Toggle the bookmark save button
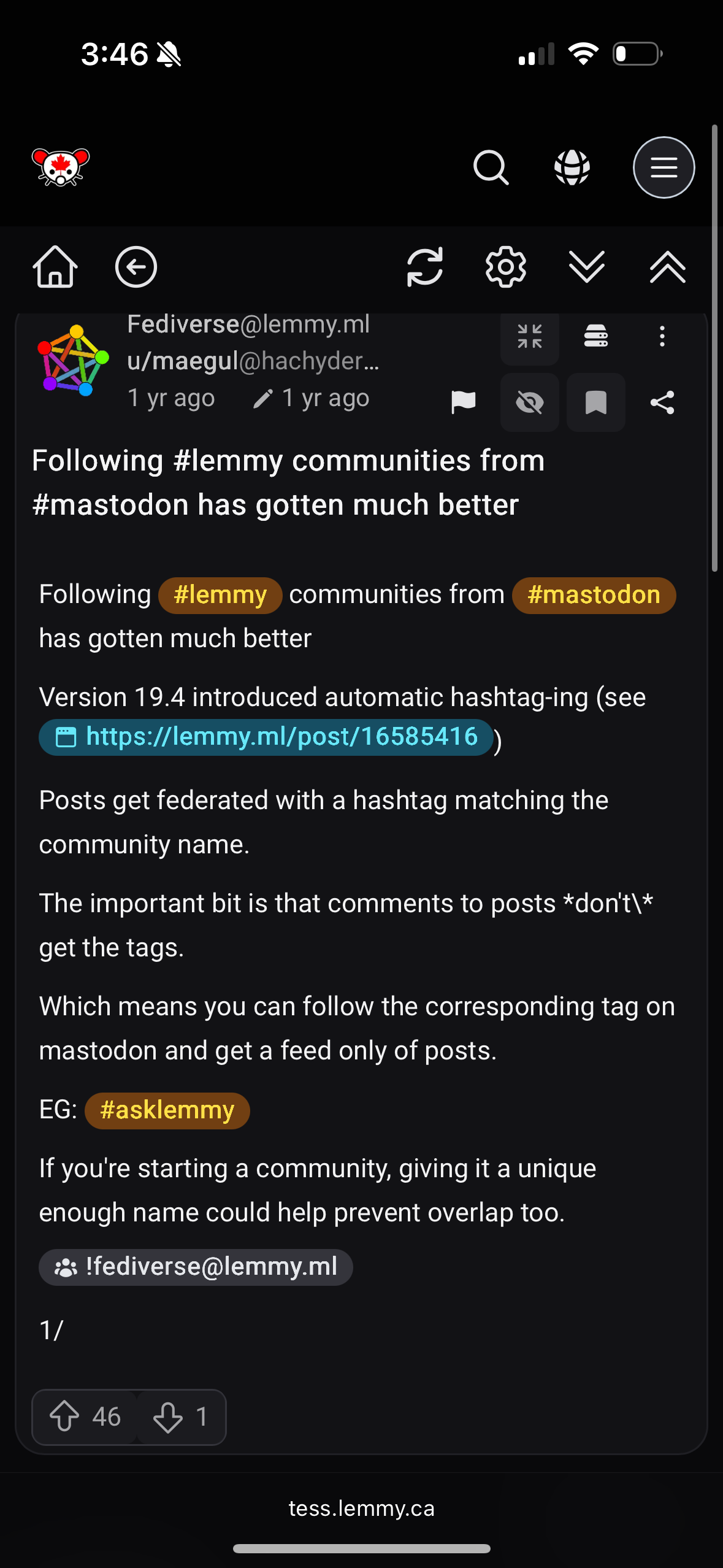Viewport: 723px width, 1568px height. (x=596, y=402)
